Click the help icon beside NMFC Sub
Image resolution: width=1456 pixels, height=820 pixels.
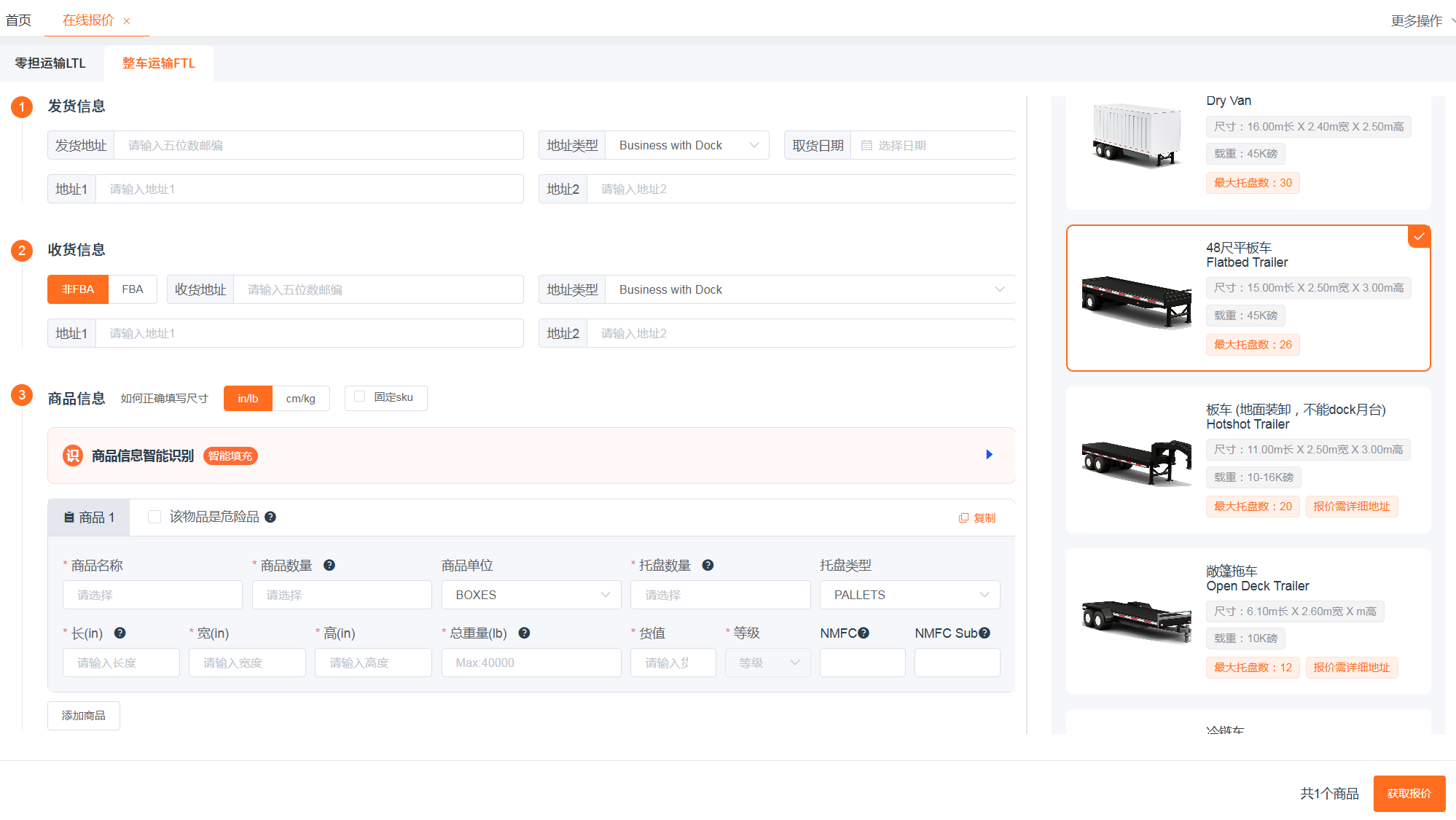point(985,633)
